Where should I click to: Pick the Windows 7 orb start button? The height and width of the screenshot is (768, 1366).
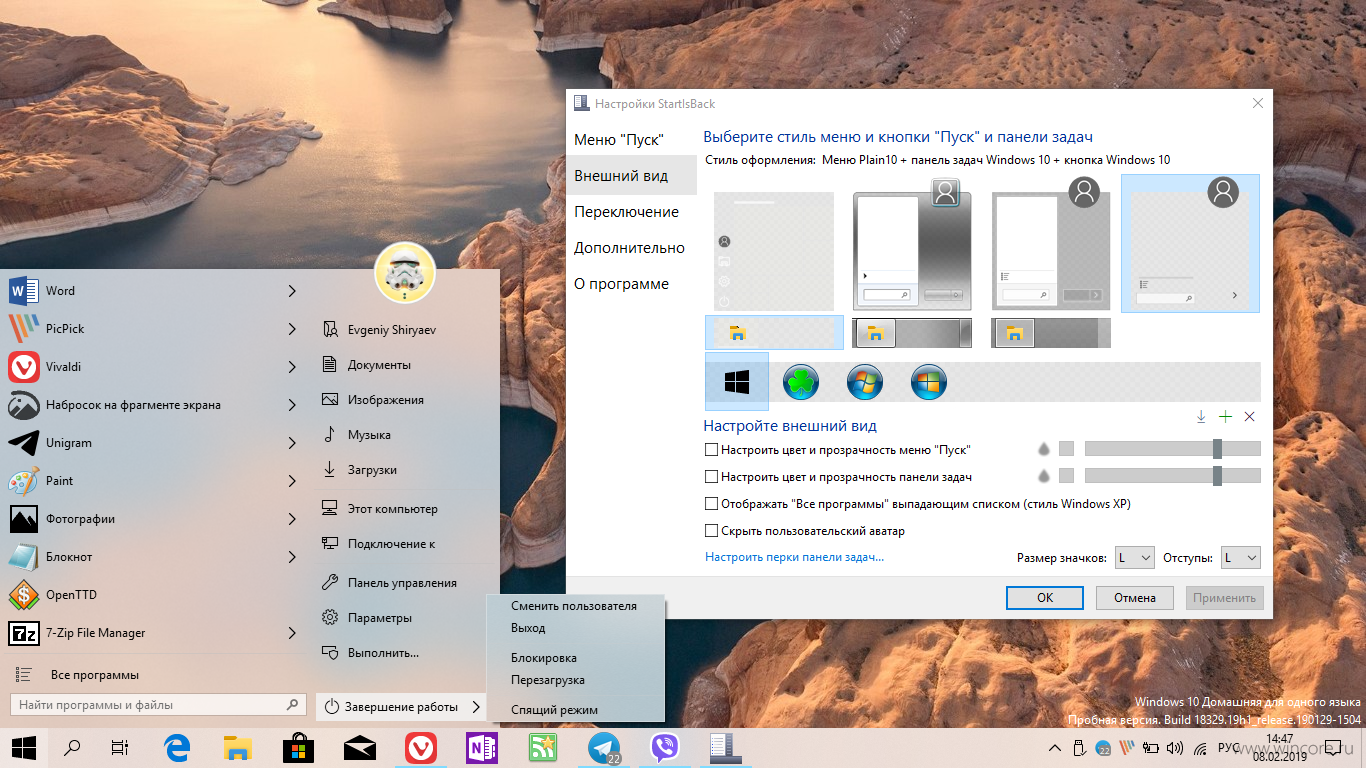(865, 382)
